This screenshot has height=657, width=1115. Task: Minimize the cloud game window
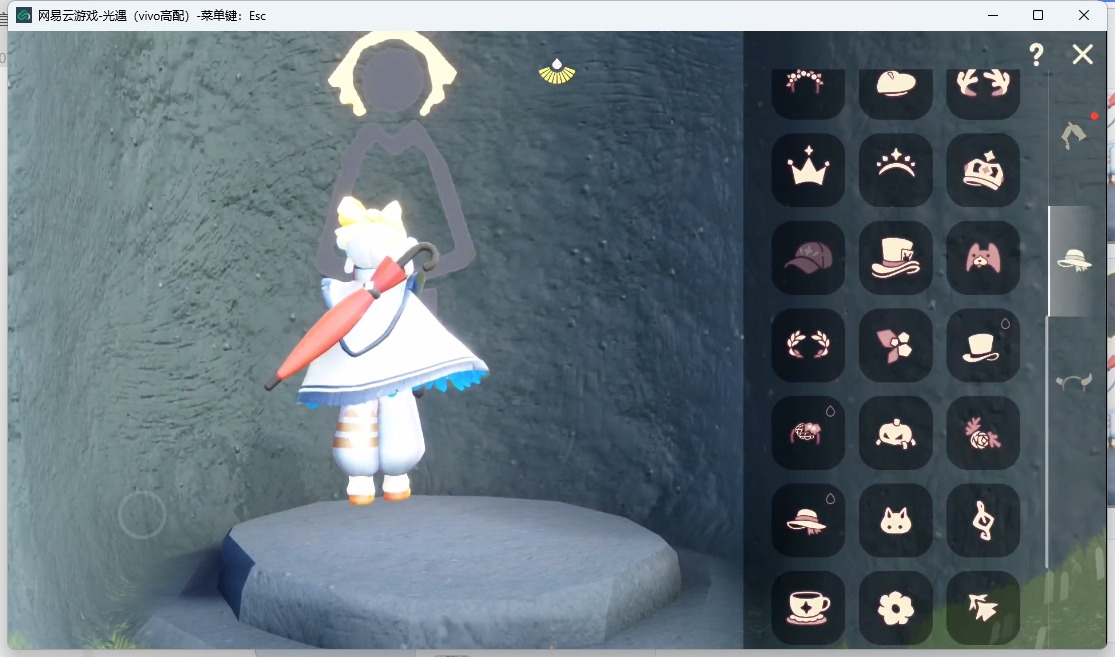coord(993,15)
